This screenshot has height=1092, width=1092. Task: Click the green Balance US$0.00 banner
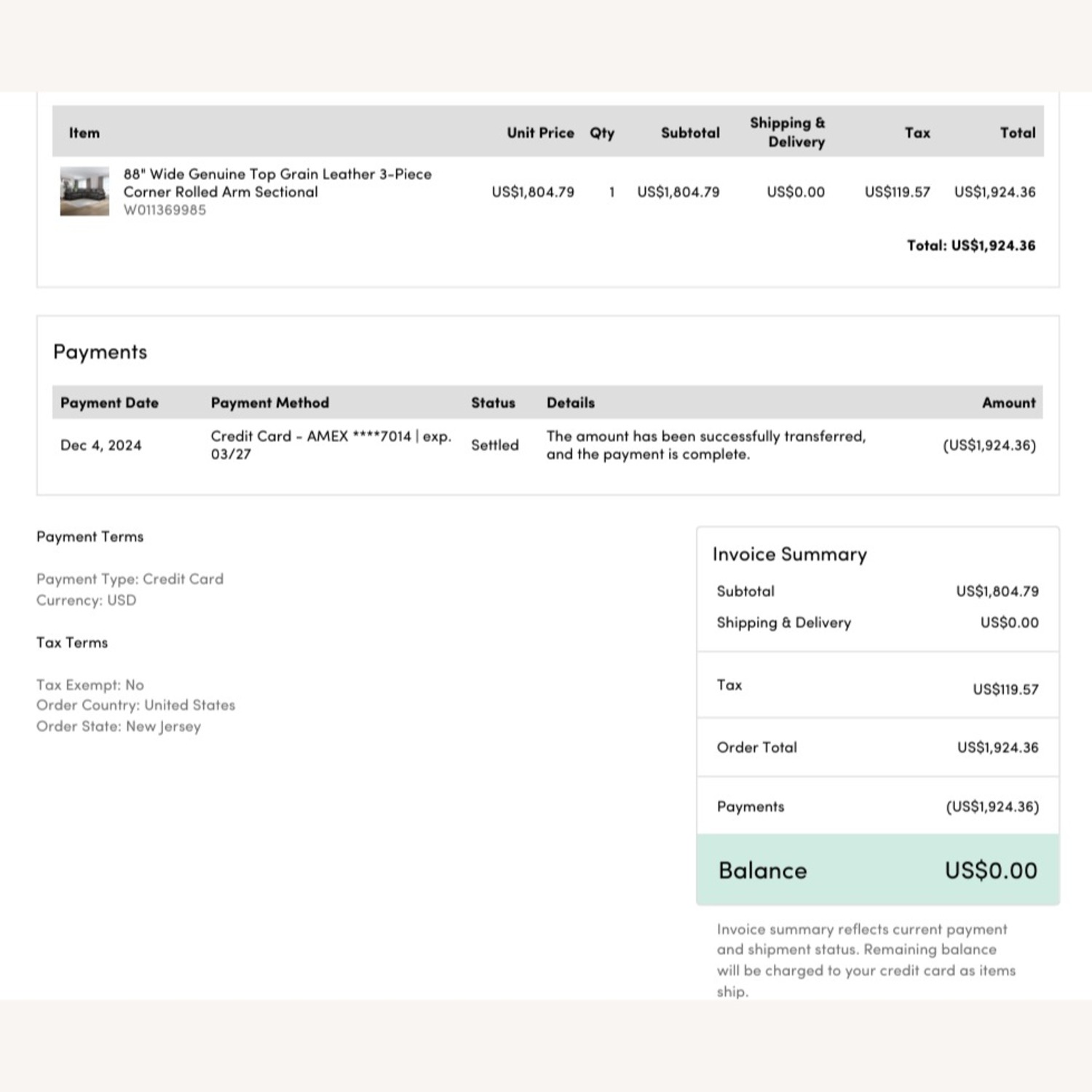[877, 870]
